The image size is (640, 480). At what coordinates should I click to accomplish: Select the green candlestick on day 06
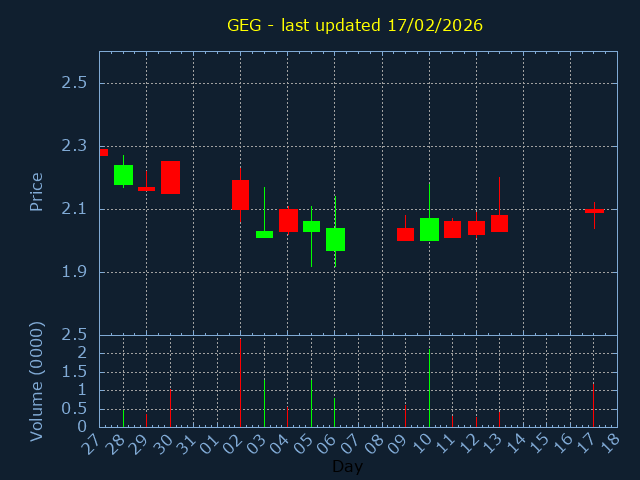coord(335,239)
